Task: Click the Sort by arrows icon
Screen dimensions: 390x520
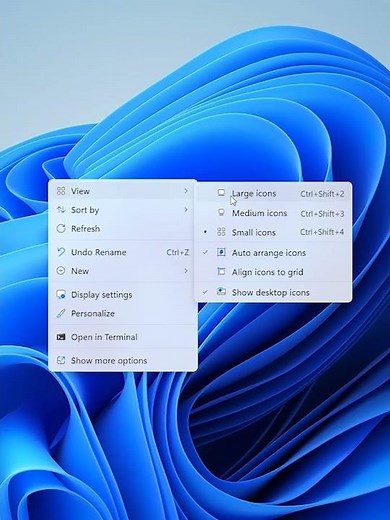Action: click(x=61, y=210)
